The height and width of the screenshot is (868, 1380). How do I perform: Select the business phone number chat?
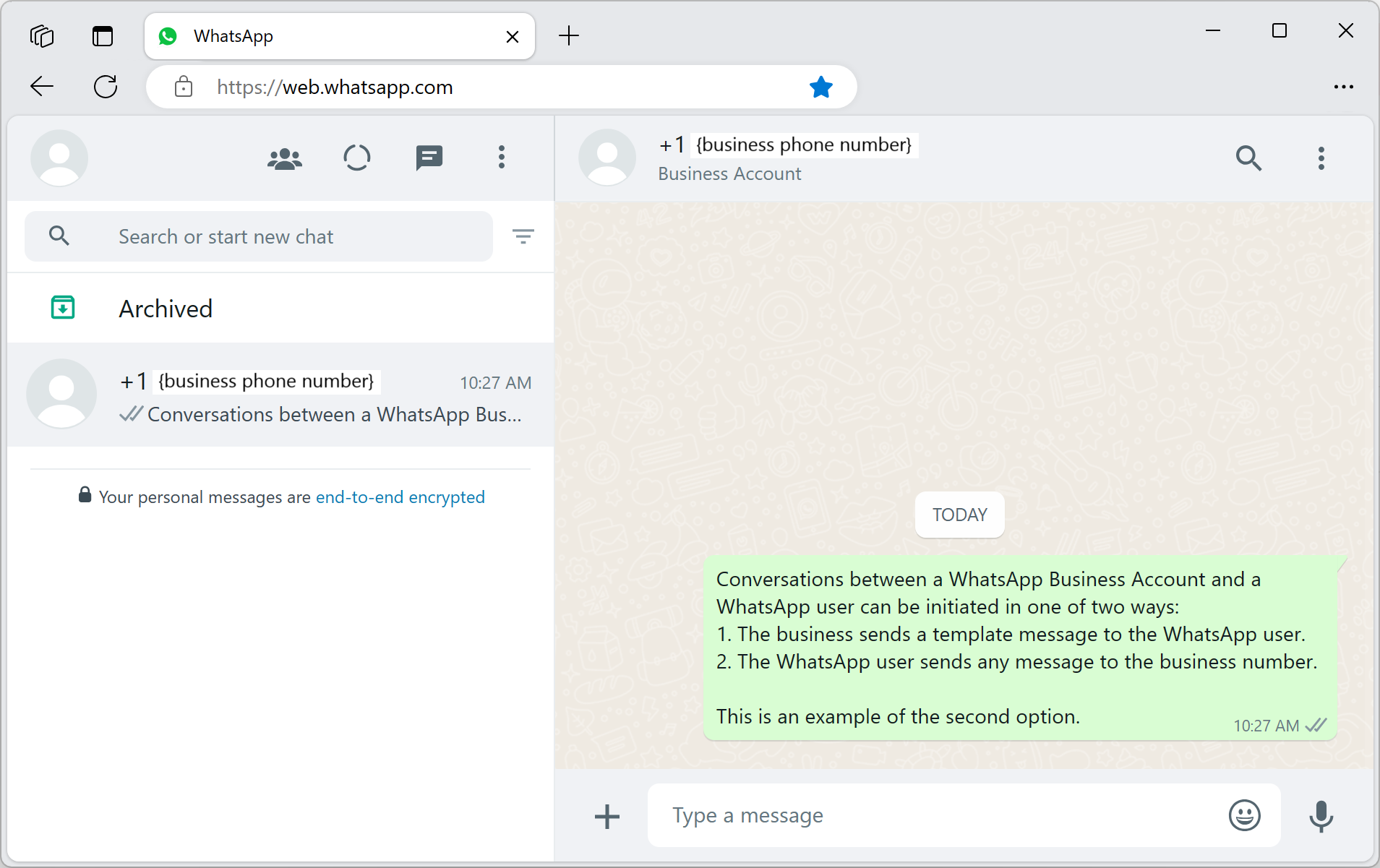click(280, 395)
